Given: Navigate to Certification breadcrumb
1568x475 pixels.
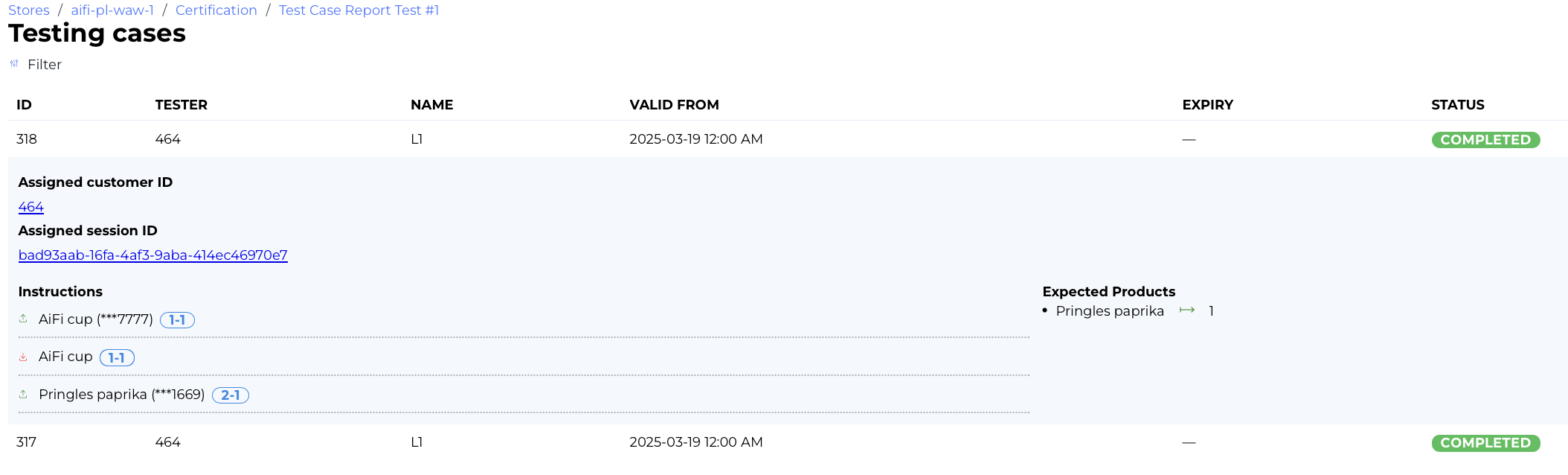Looking at the screenshot, I should tap(216, 10).
